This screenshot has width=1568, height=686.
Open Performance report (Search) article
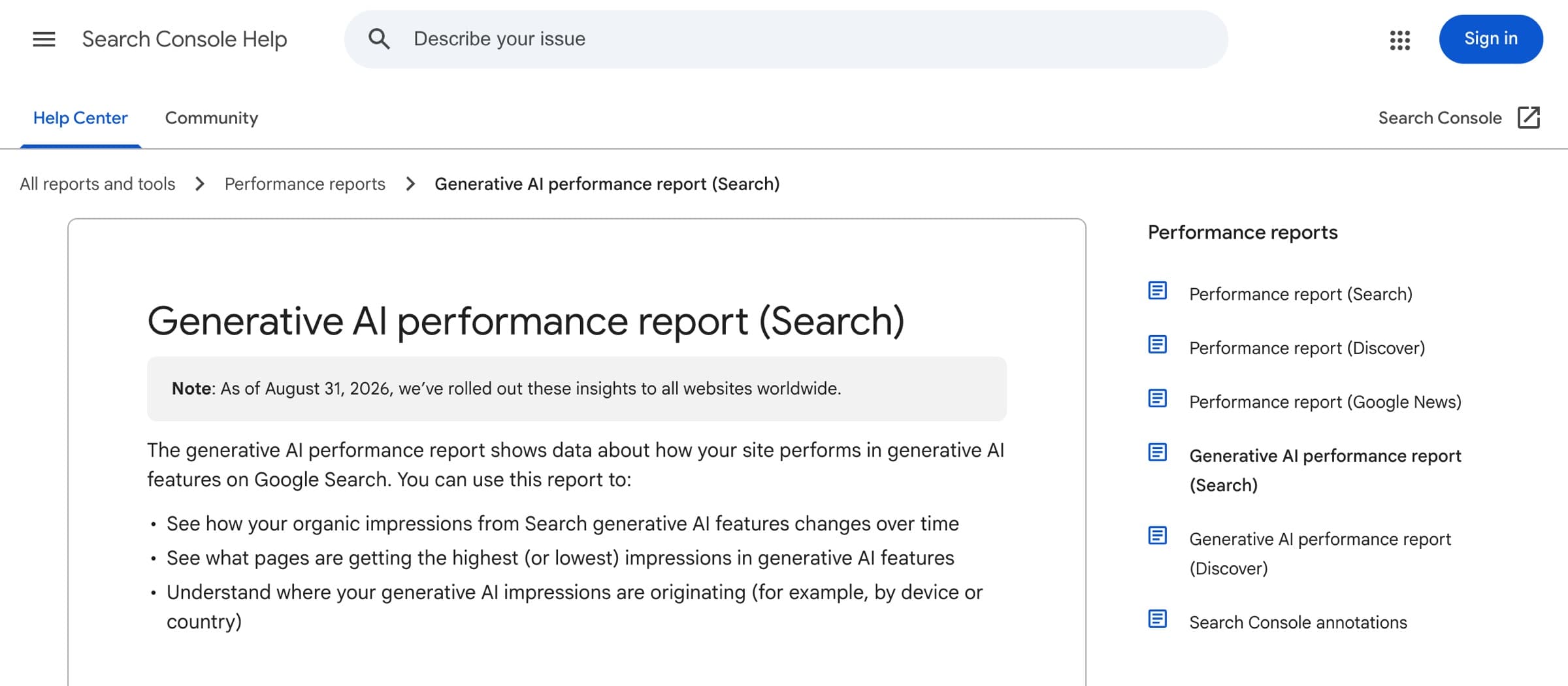tap(1301, 294)
